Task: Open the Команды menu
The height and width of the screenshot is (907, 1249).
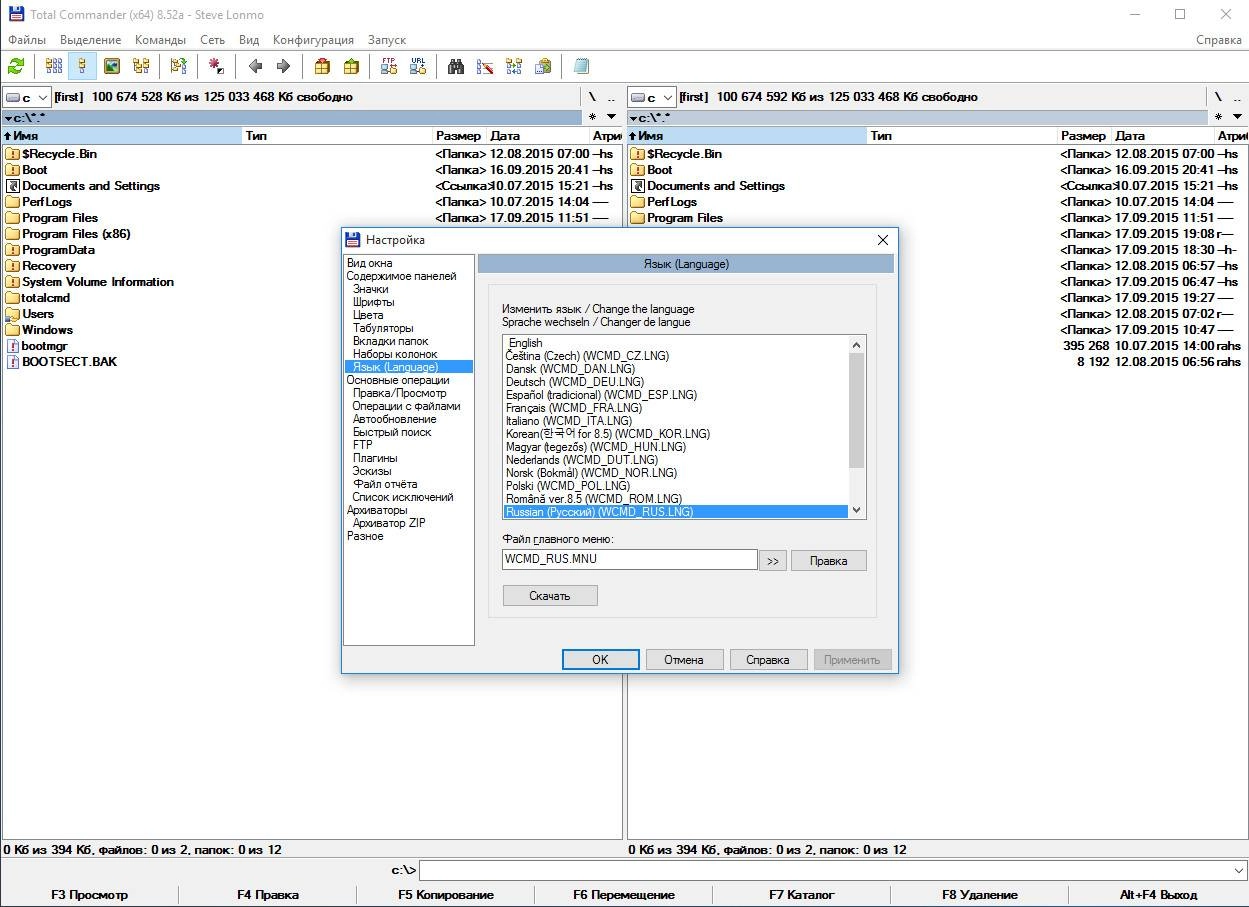Action: click(x=160, y=40)
